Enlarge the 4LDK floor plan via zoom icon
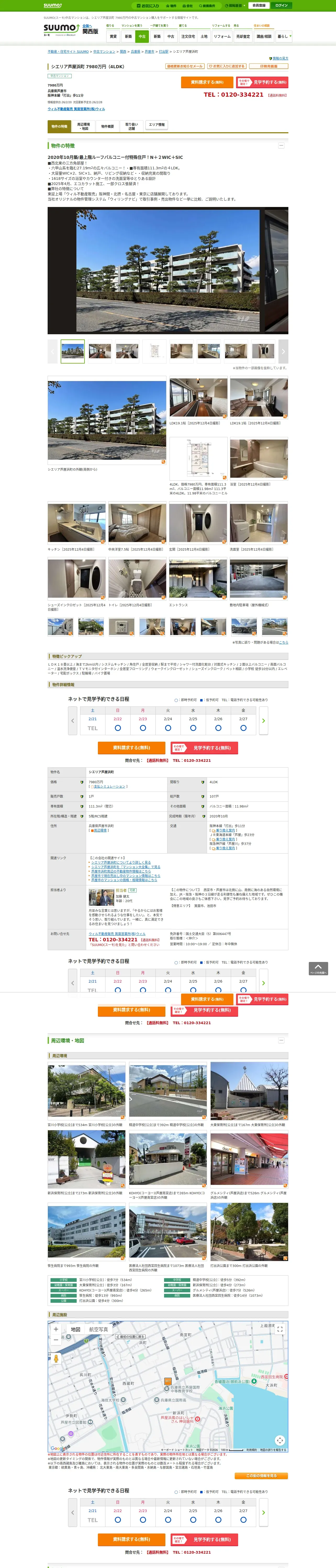 pos(225,478)
